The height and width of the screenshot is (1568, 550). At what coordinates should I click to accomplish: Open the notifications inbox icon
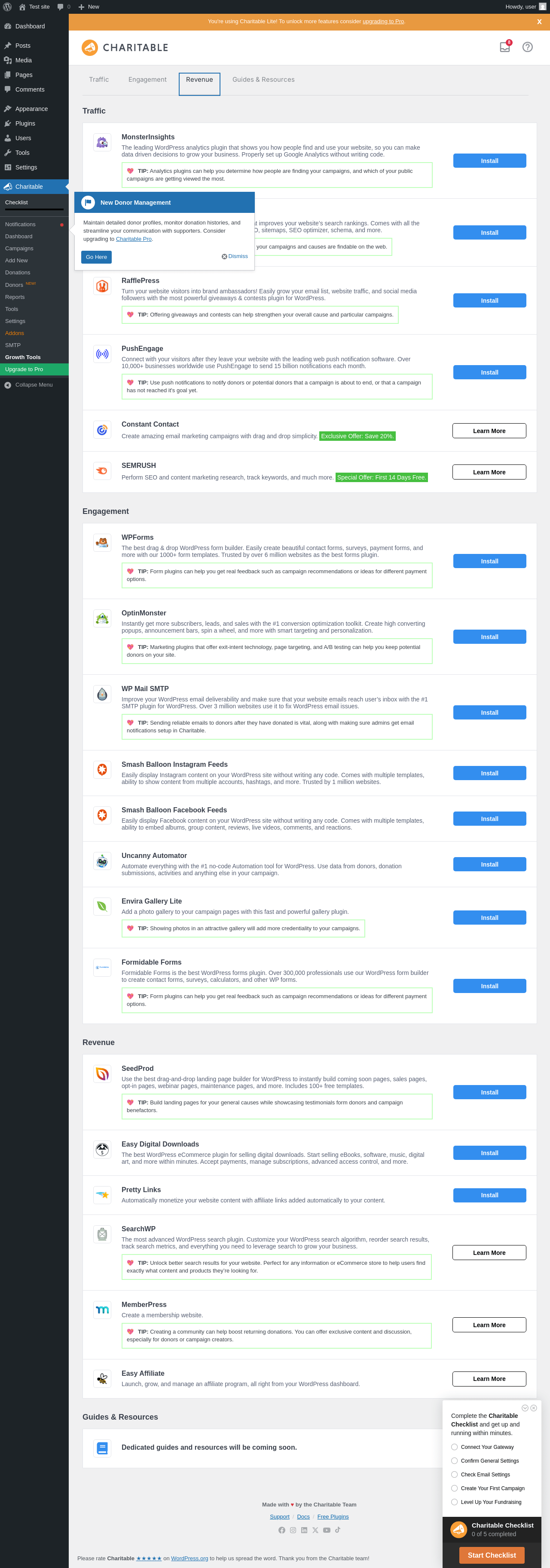(505, 47)
